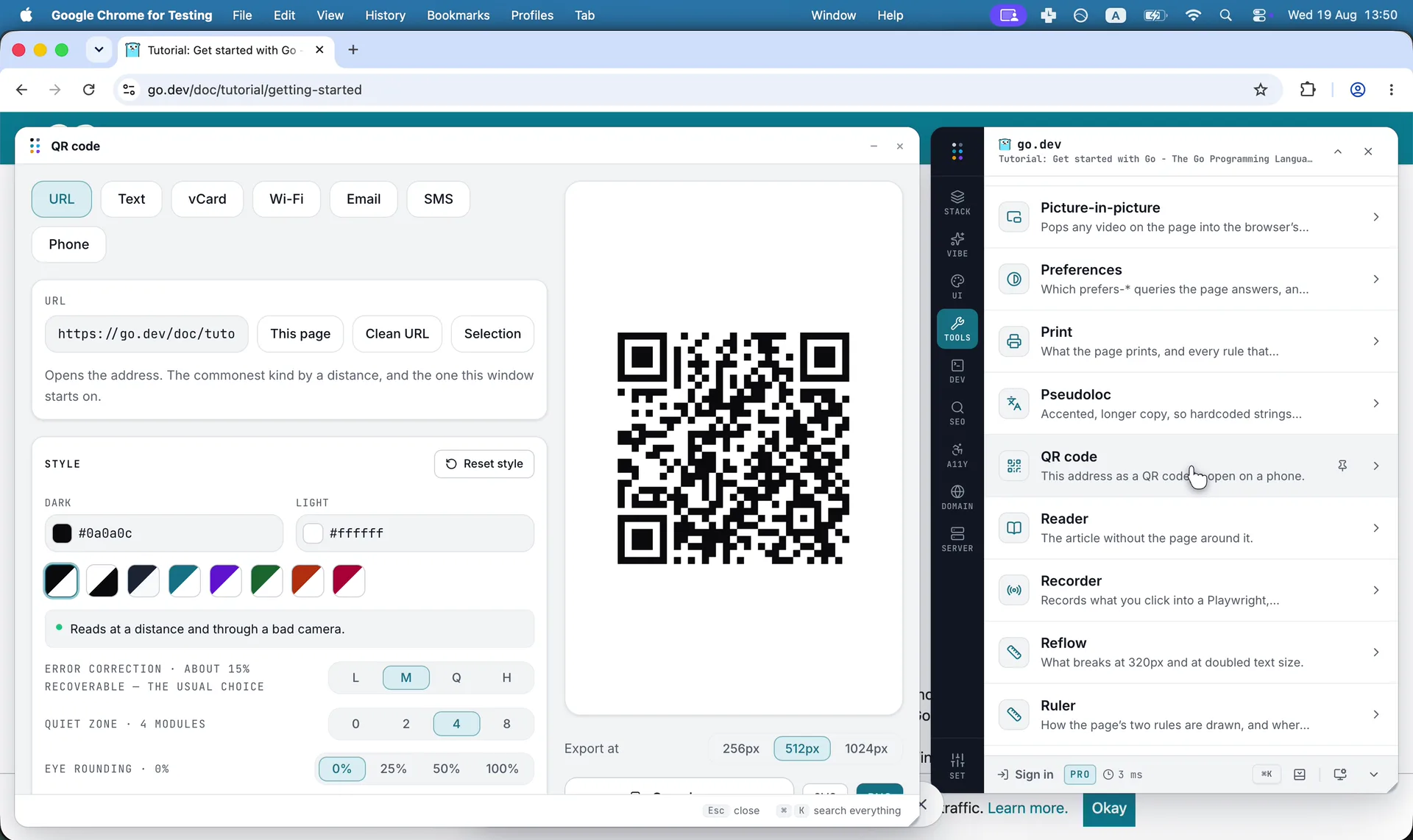Reset the QR style
This screenshot has width=1413, height=840.
(484, 464)
